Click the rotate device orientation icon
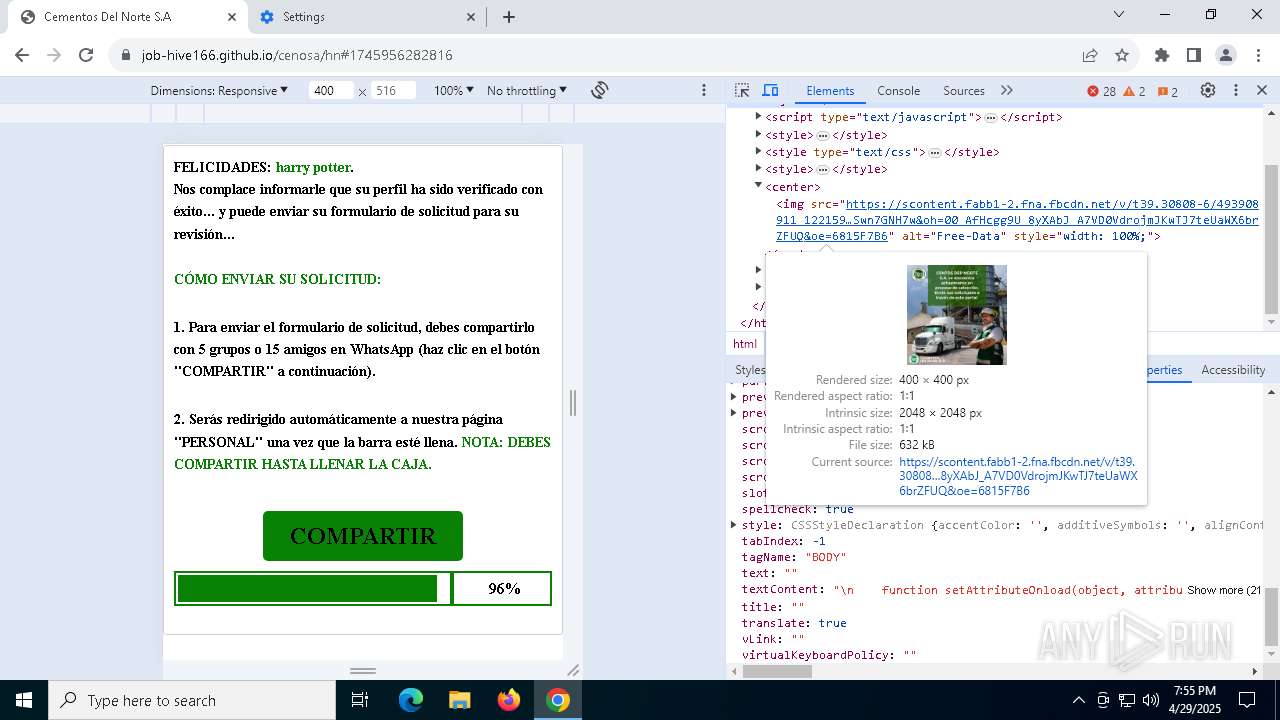 click(600, 90)
